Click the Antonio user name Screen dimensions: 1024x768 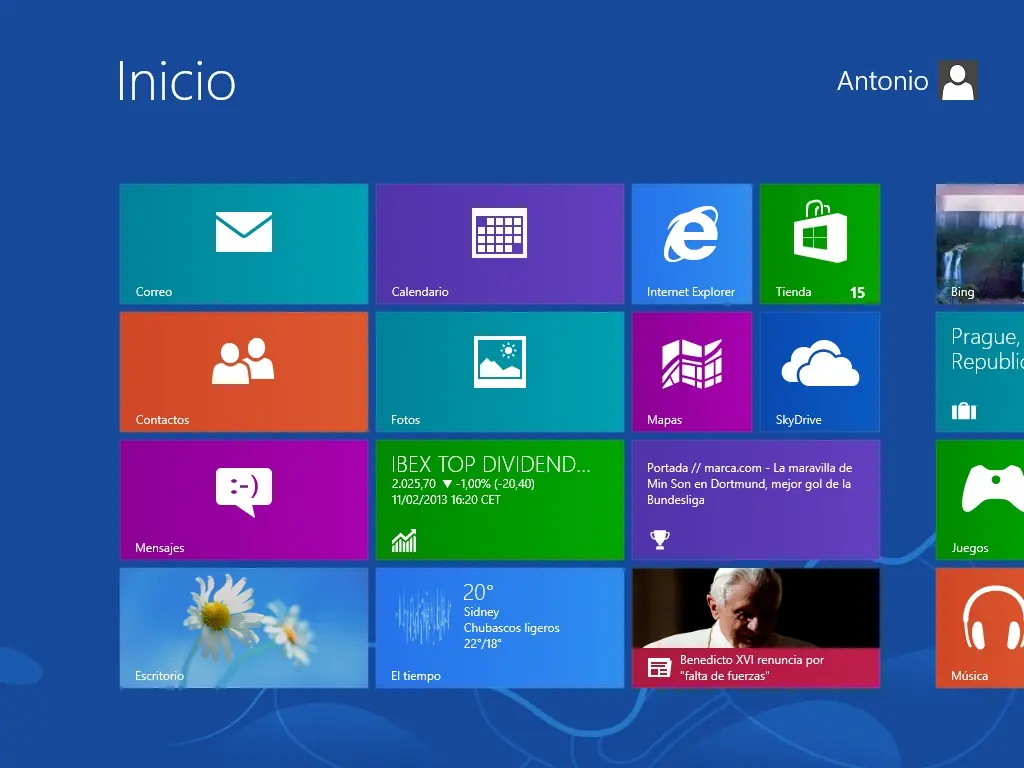[x=882, y=81]
